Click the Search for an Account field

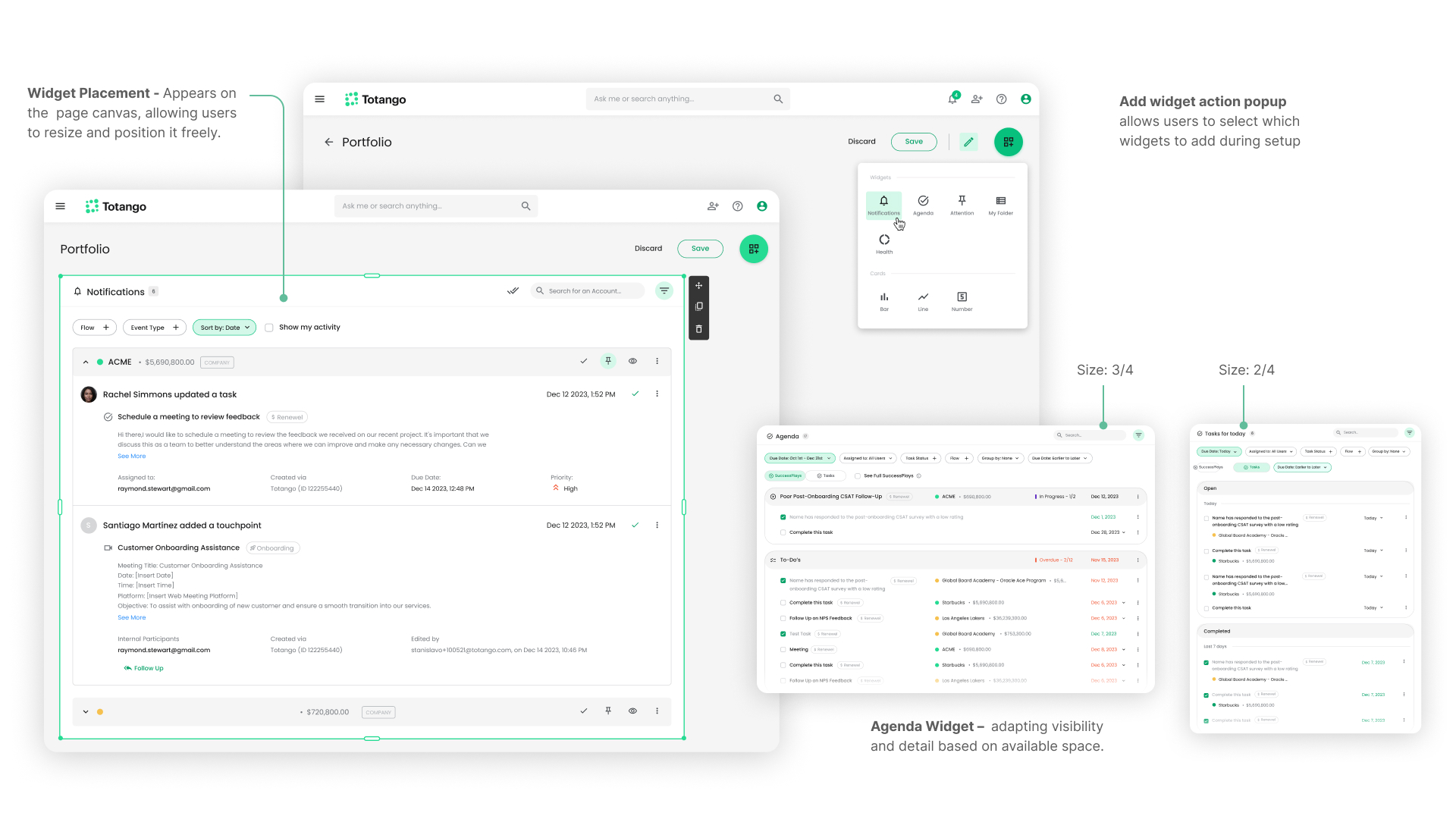tap(587, 290)
